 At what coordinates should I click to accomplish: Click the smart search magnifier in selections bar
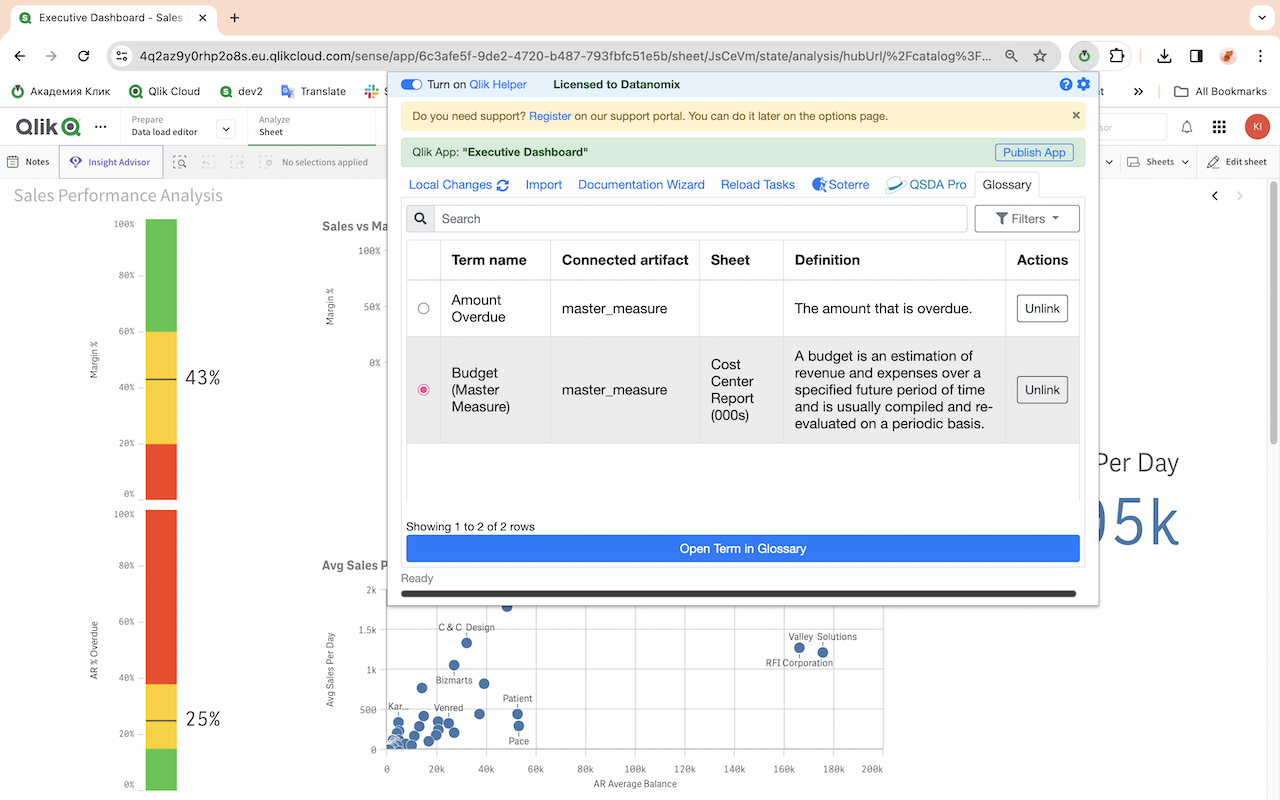click(180, 161)
